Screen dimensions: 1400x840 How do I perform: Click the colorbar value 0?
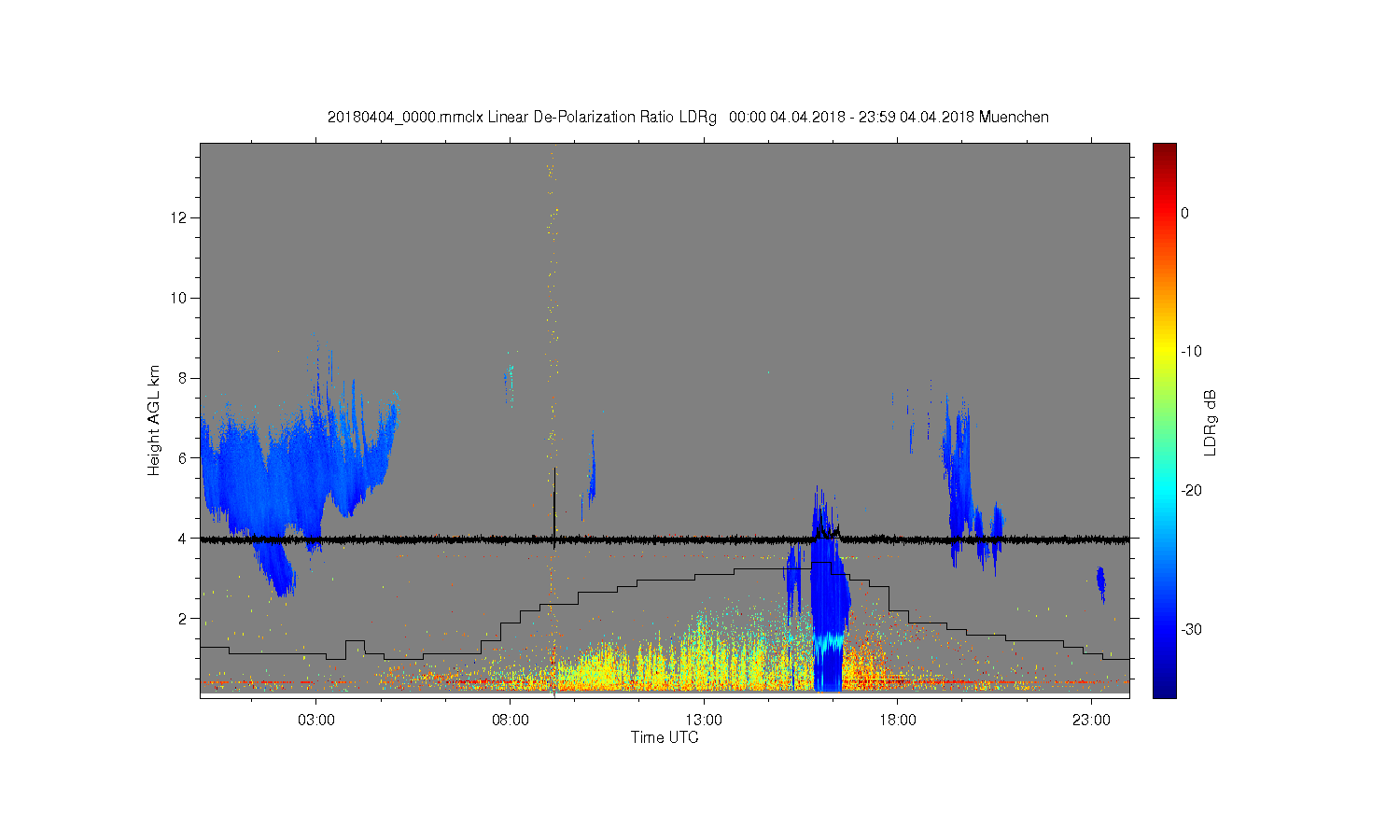coord(1185,213)
